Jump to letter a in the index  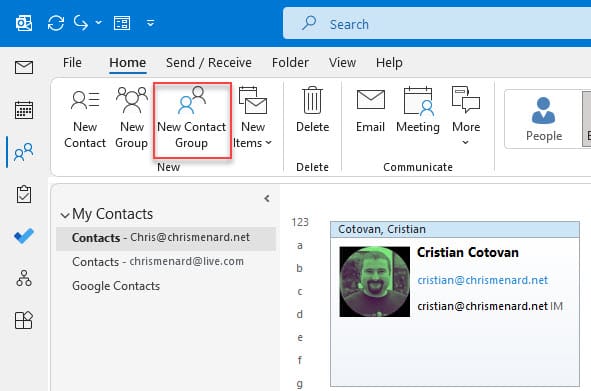pos(300,245)
